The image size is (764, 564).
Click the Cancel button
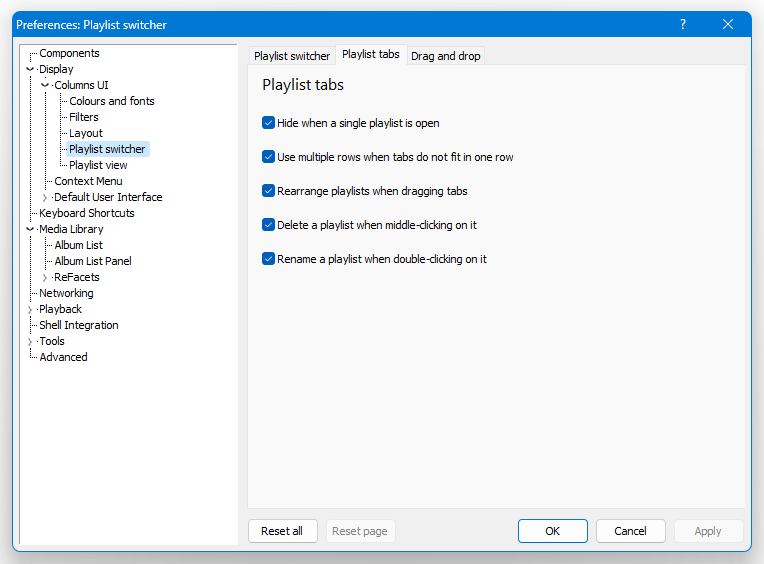click(x=630, y=531)
